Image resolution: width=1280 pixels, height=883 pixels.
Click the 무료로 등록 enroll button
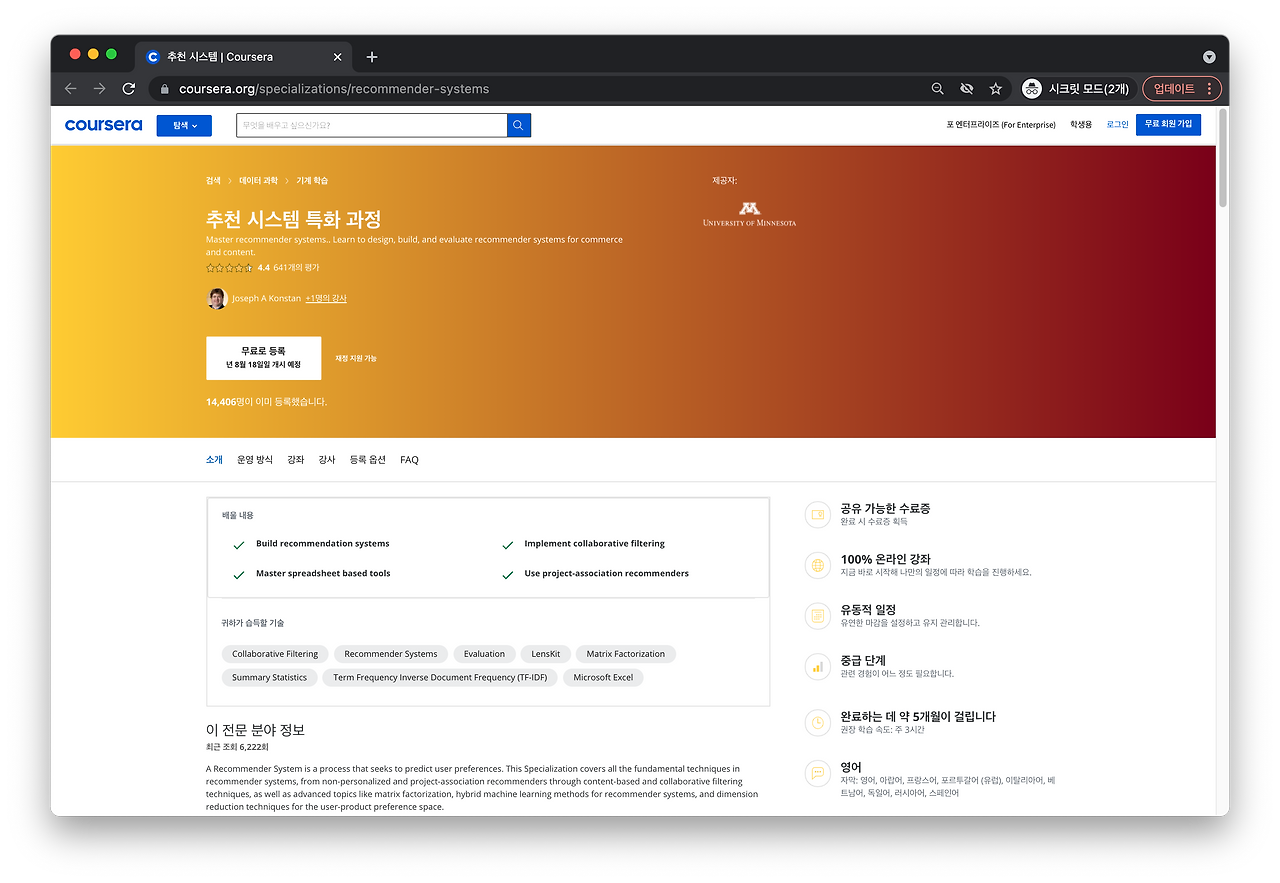click(264, 358)
